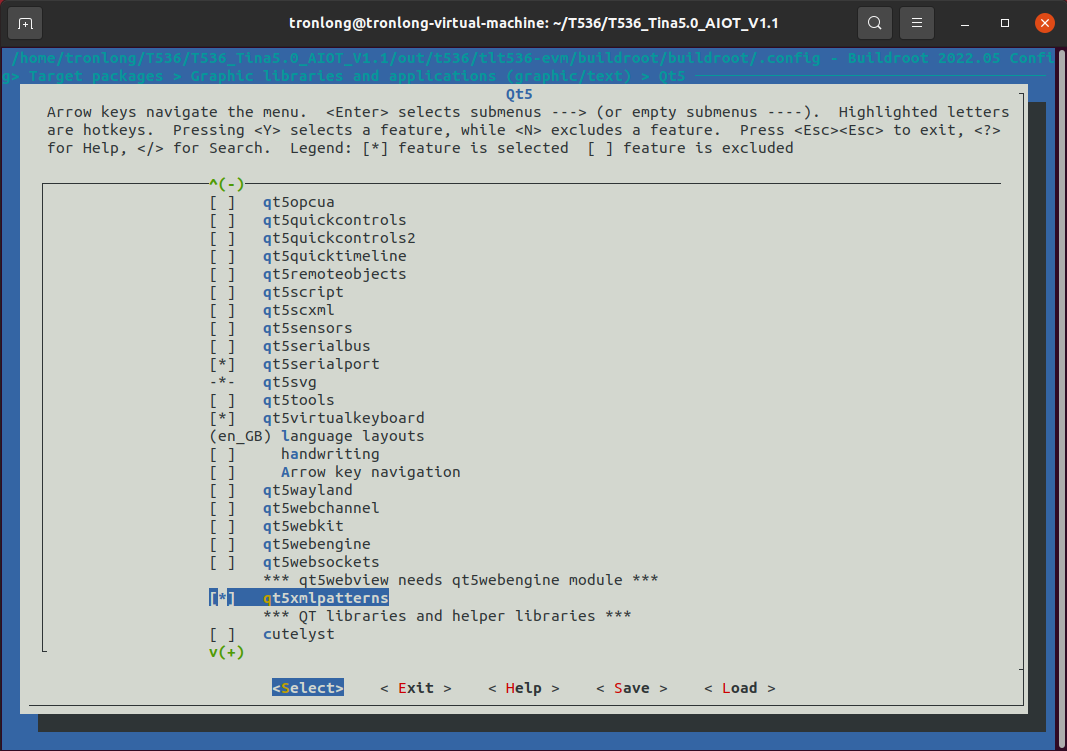Click the qt5websockets label text
1067x751 pixels.
coord(321,563)
